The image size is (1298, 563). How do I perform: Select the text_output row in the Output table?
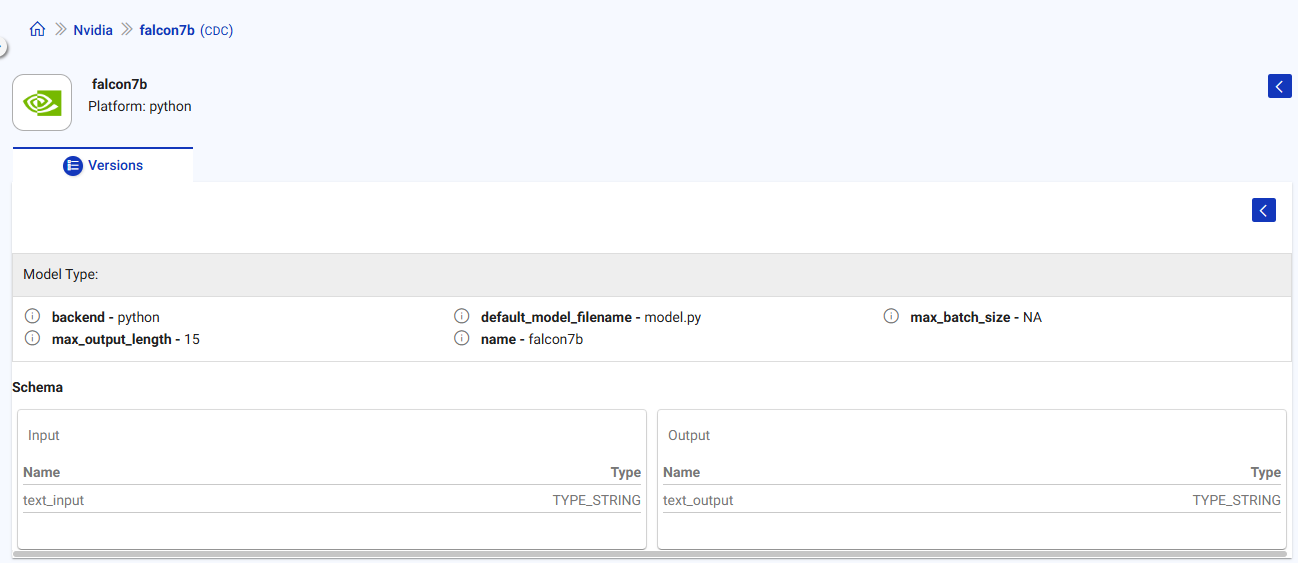pyautogui.click(x=971, y=500)
